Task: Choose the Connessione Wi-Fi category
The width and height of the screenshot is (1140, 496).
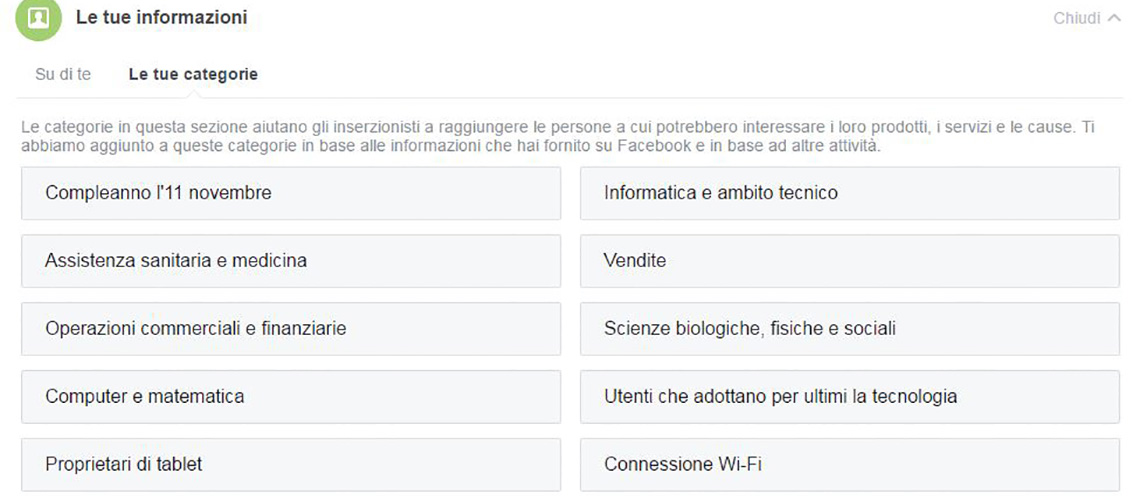Action: coord(850,464)
